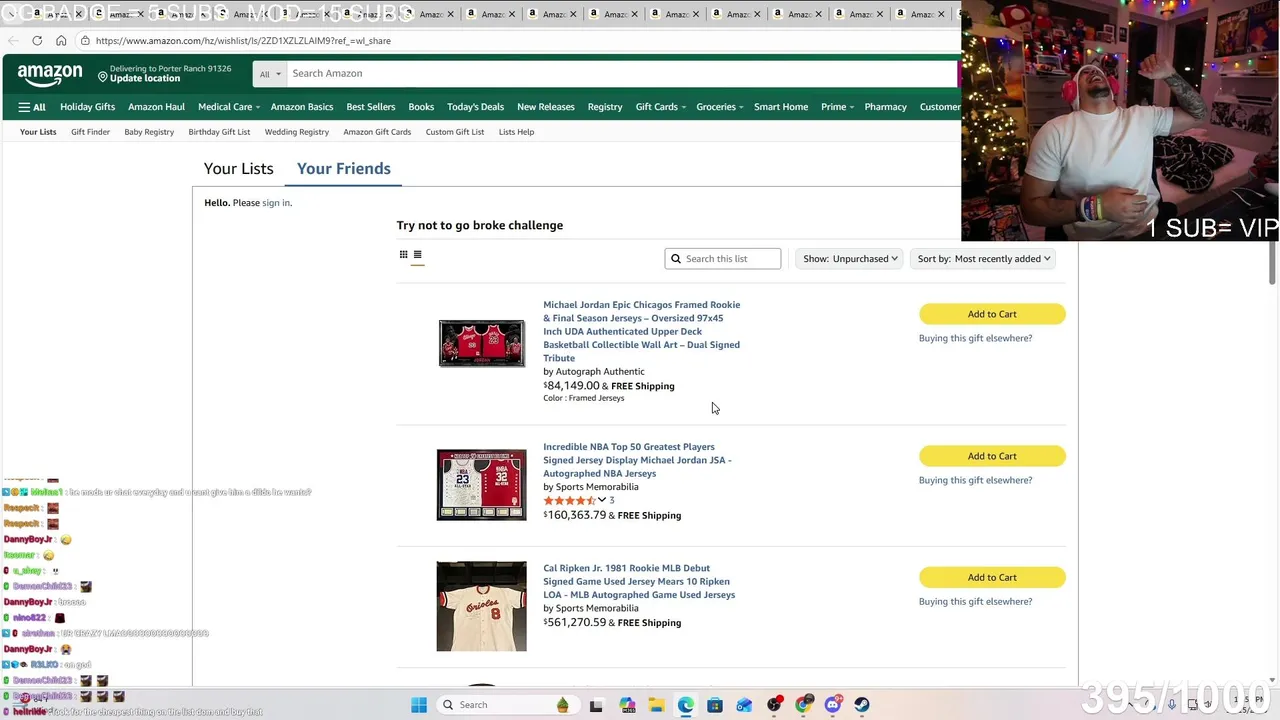Click the Amazon logo
Screen dimensions: 1280x720
(x=50, y=75)
